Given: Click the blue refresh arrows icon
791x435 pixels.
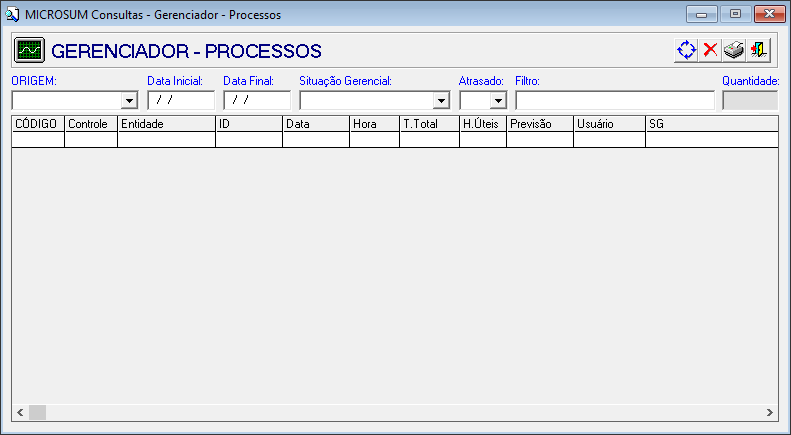Looking at the screenshot, I should 686,50.
